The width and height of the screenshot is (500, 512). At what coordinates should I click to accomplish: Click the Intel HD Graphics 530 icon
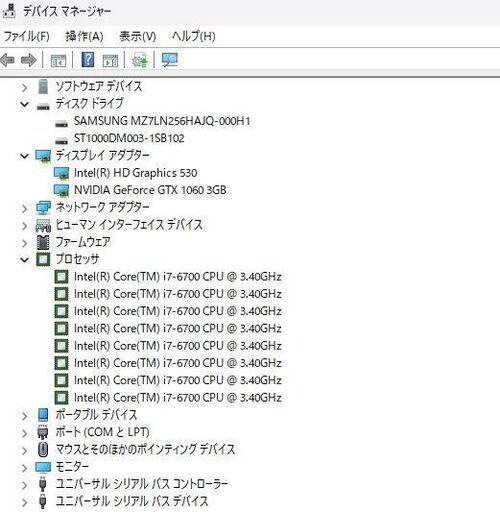click(61, 173)
